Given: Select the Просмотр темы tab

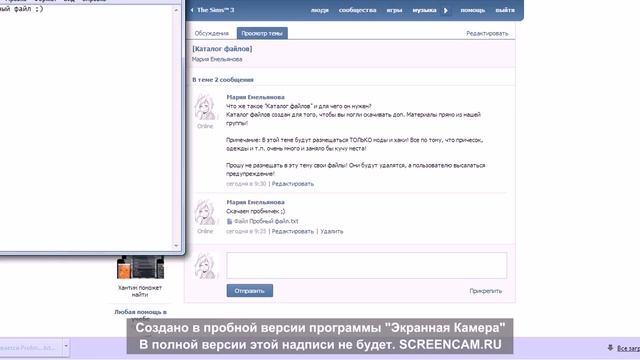Looking at the screenshot, I should (x=262, y=33).
